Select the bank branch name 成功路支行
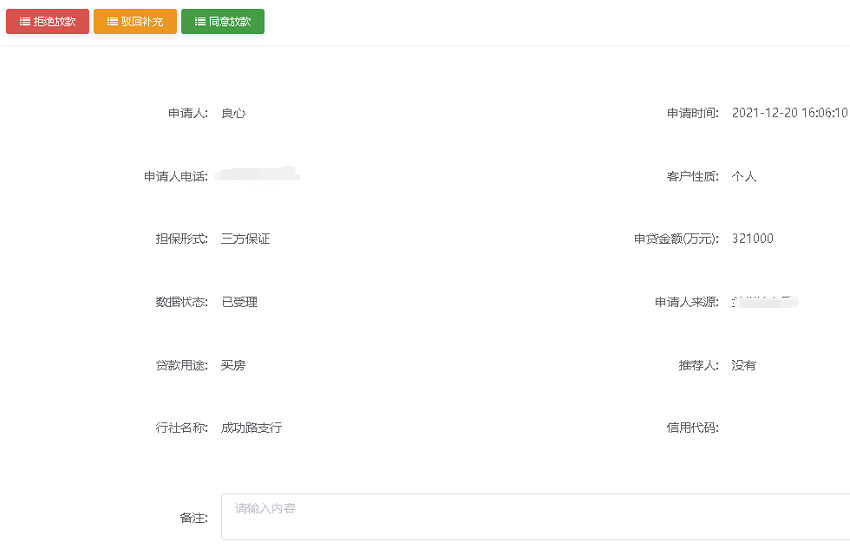The image size is (850, 548). [252, 428]
